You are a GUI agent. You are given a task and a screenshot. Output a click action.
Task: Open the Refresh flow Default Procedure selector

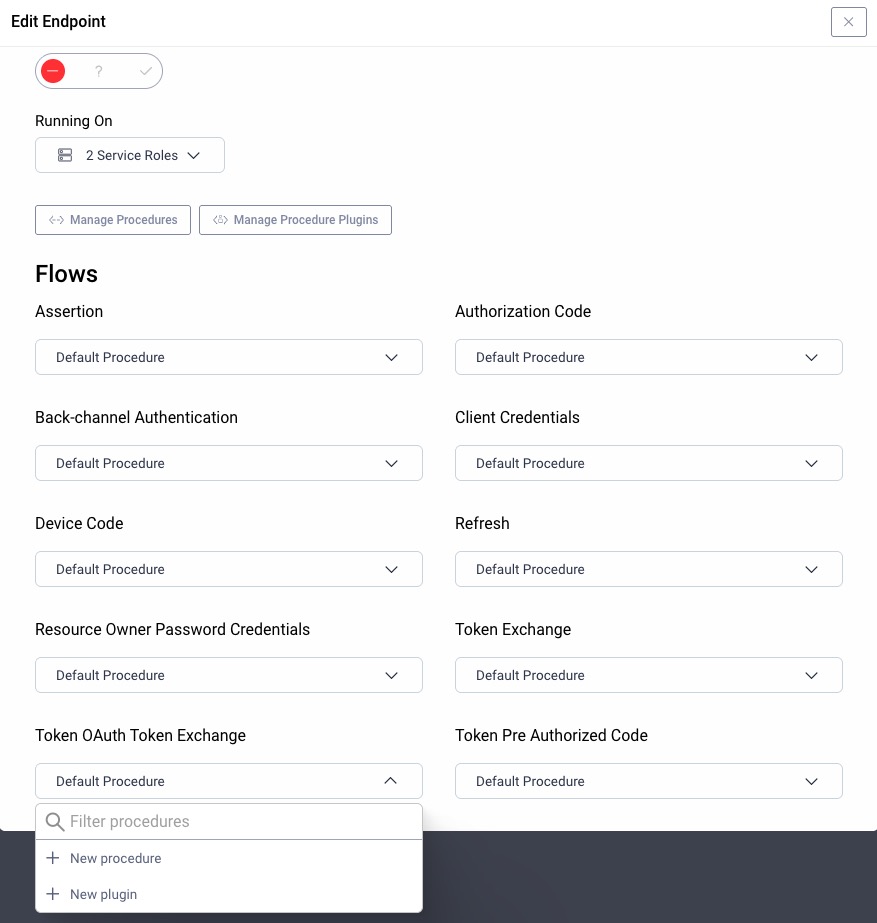[649, 569]
